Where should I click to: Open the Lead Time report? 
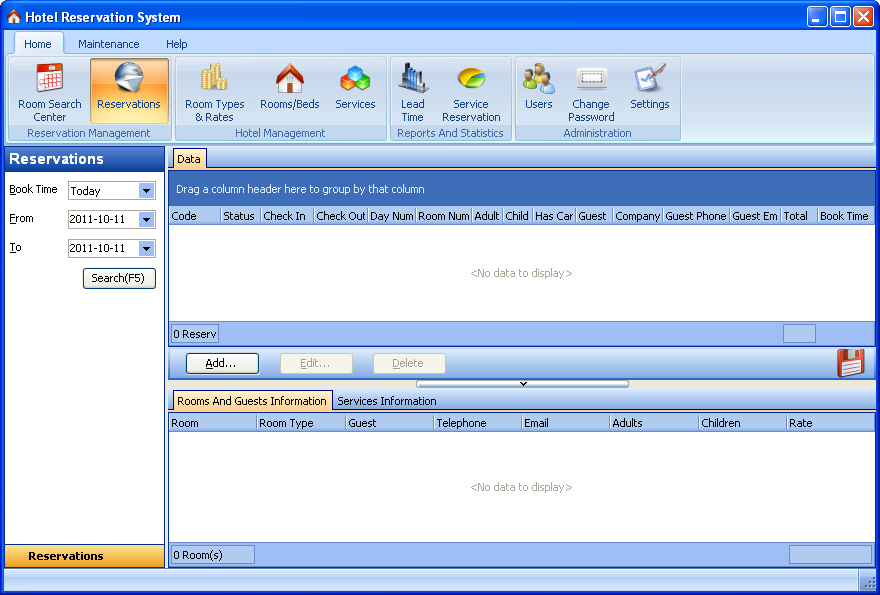(x=412, y=92)
